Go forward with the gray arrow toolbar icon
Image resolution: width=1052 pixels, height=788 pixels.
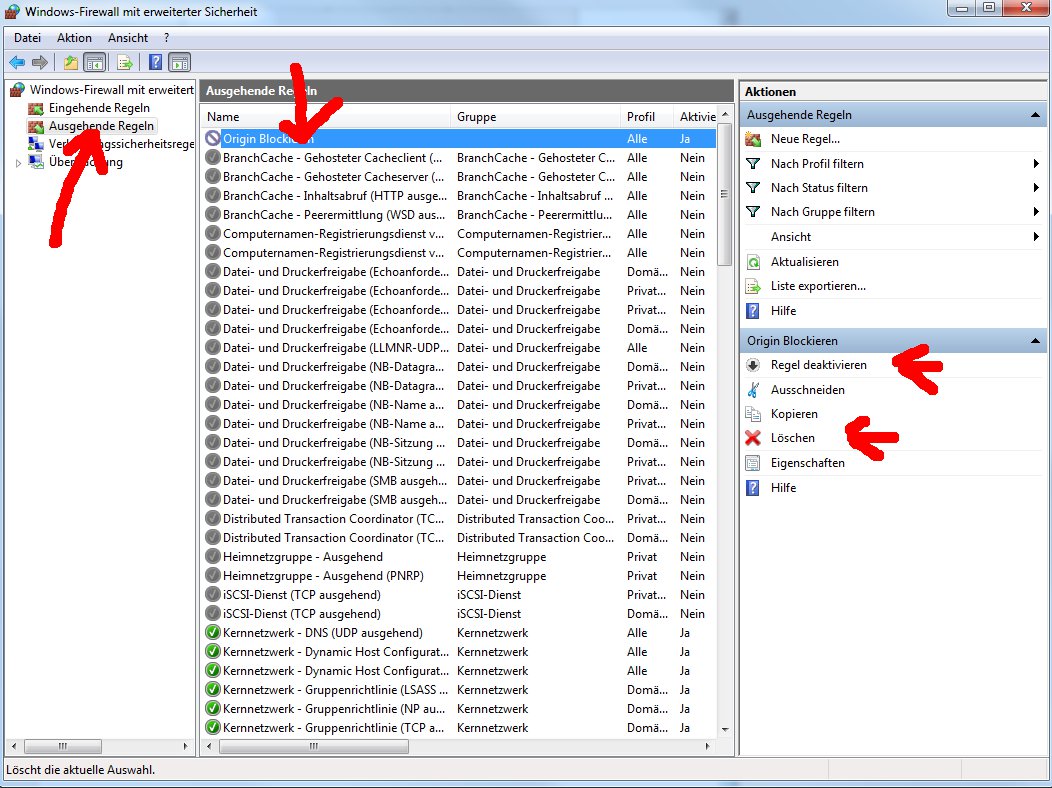[40, 62]
